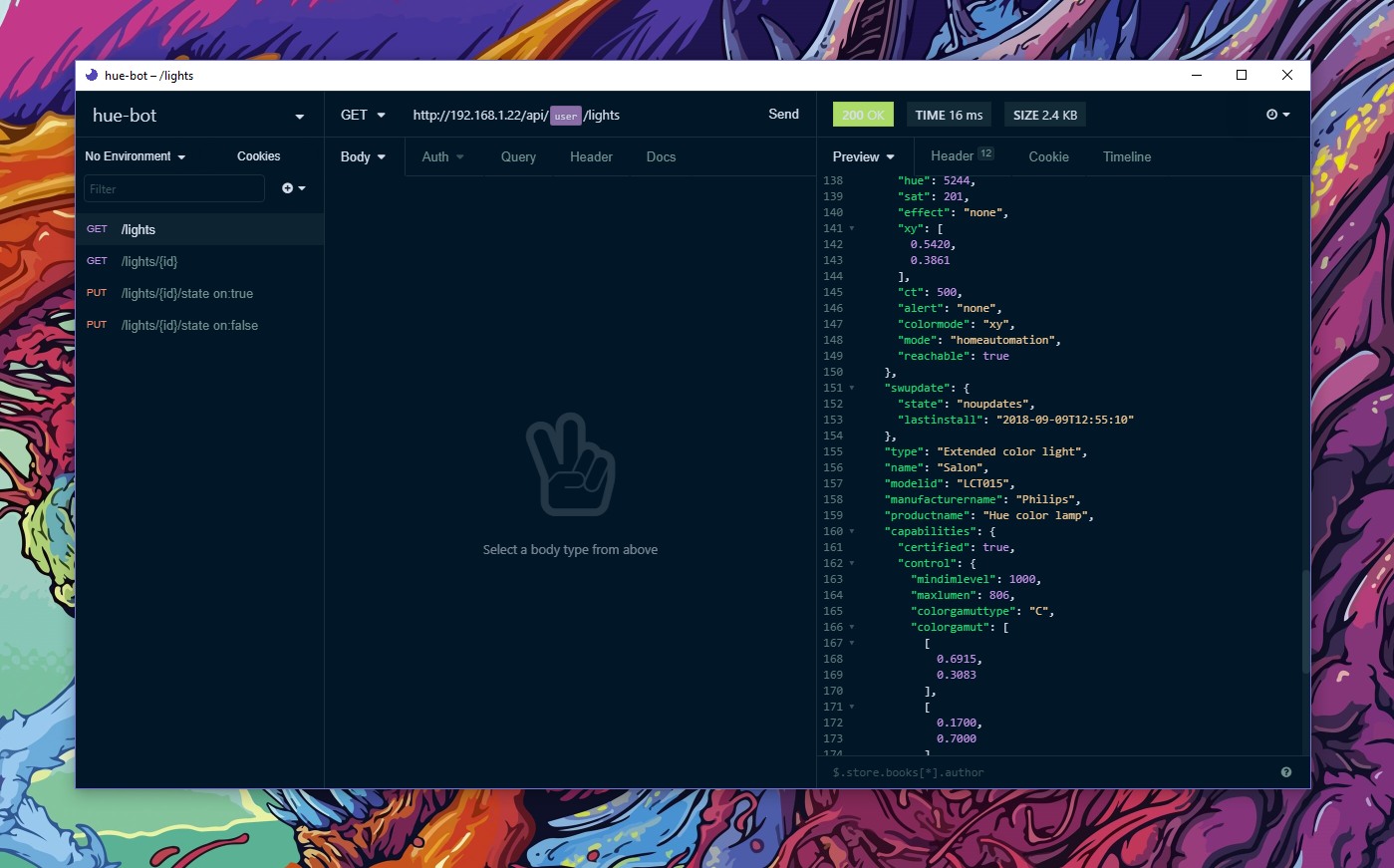Switch to the Auth tab
Image resolution: width=1394 pixels, height=868 pixels.
[442, 156]
